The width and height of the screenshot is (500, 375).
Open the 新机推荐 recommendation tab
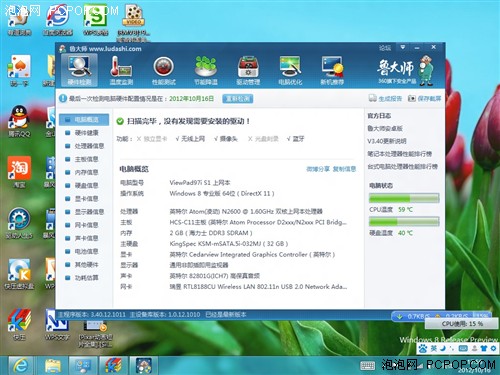coord(332,70)
